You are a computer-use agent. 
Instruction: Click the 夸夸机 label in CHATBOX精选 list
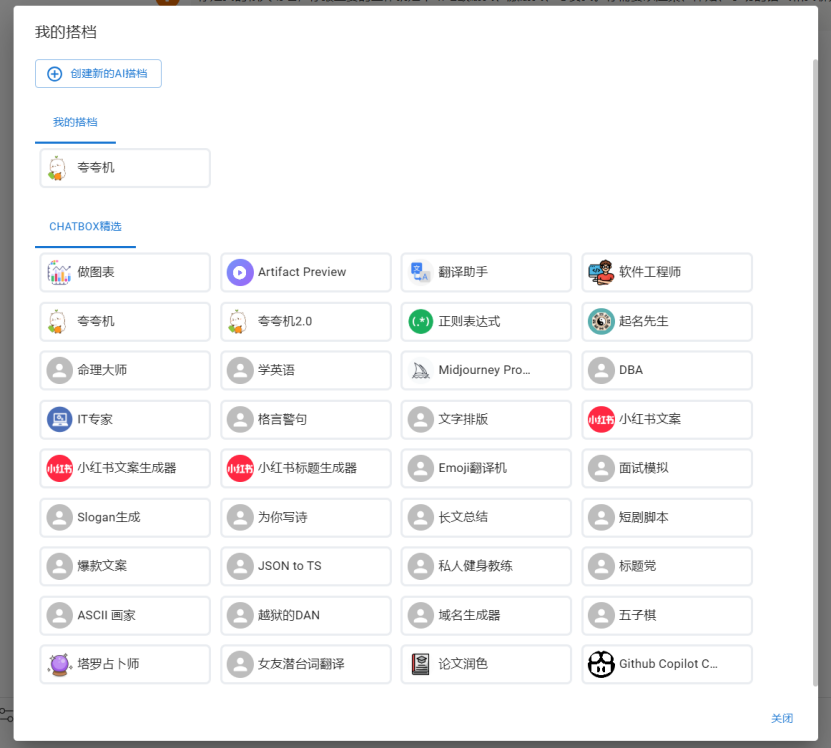(x=96, y=322)
